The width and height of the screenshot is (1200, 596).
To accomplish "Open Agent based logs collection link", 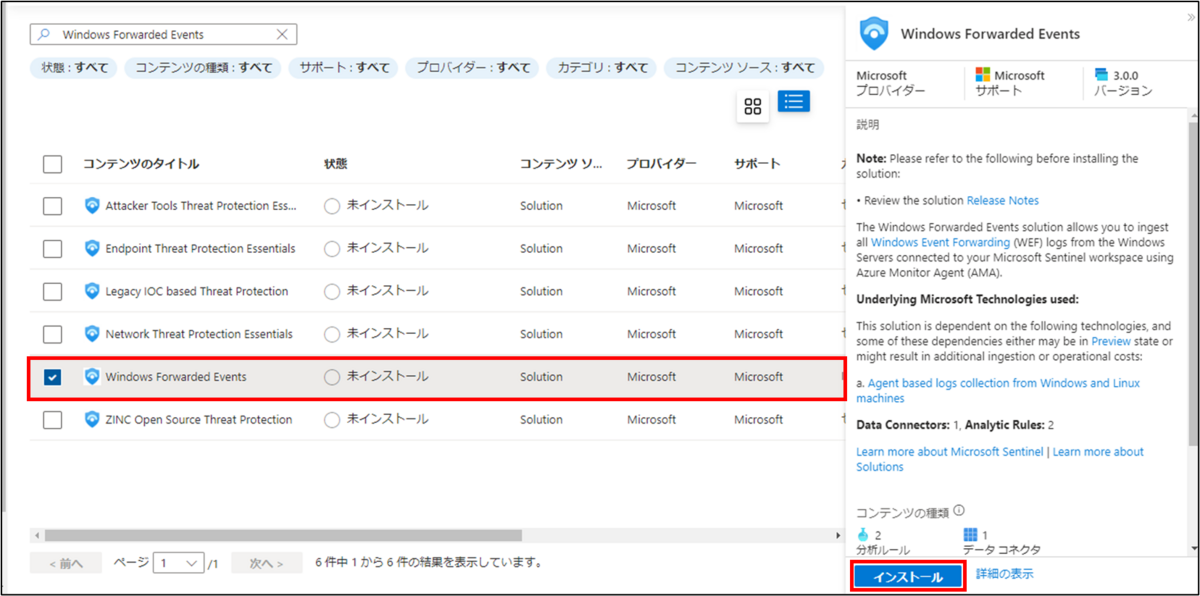I will (x=998, y=390).
